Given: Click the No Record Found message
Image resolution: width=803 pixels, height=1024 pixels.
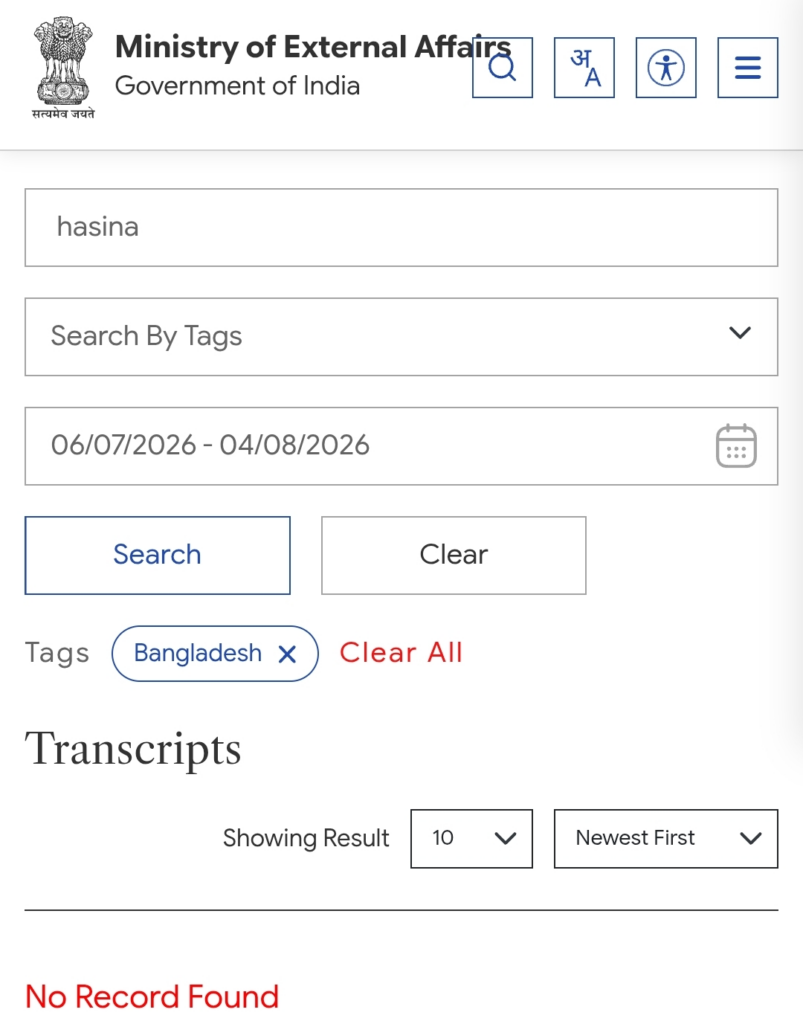Looking at the screenshot, I should (x=152, y=997).
